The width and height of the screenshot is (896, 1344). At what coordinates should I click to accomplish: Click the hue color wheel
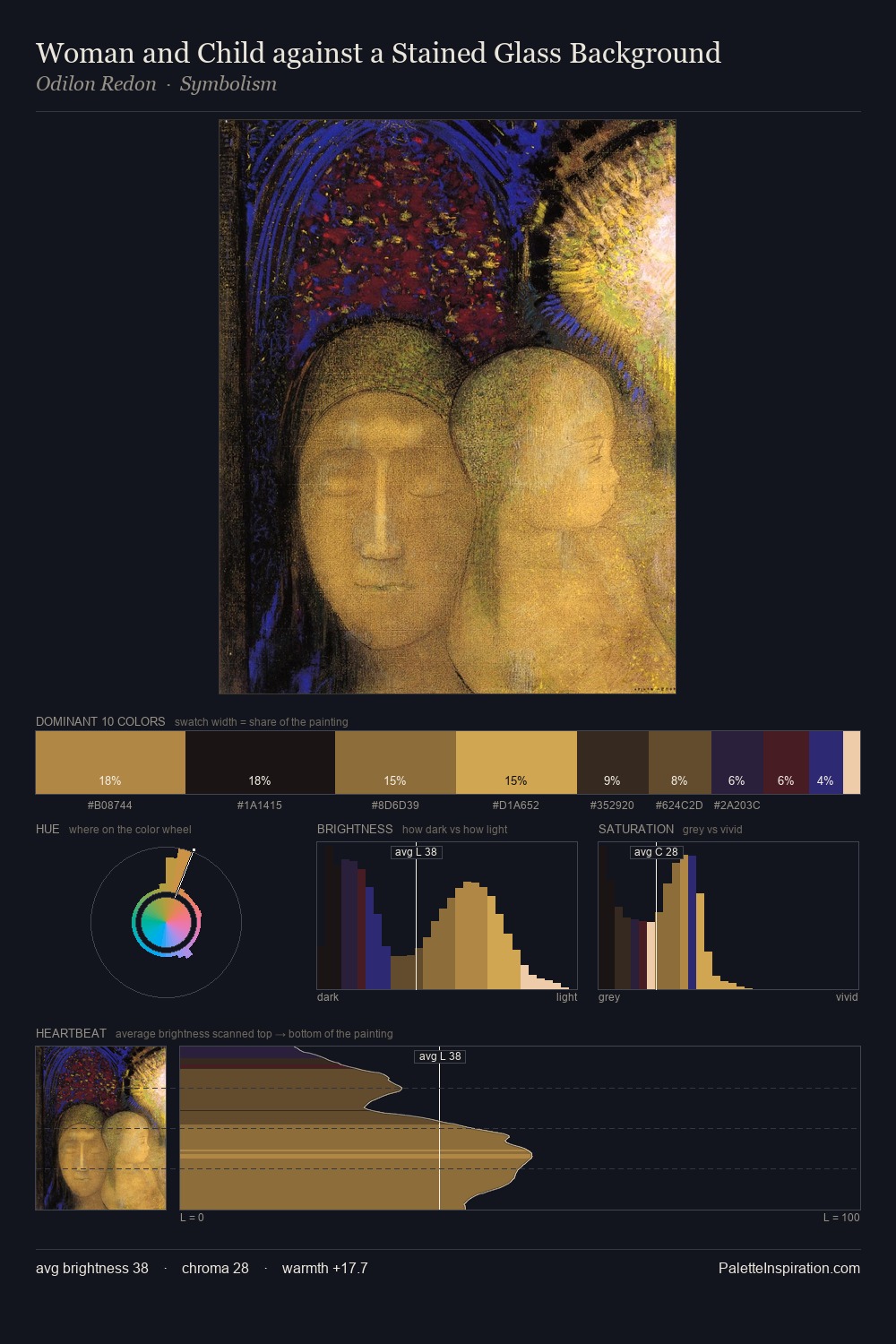(166, 922)
